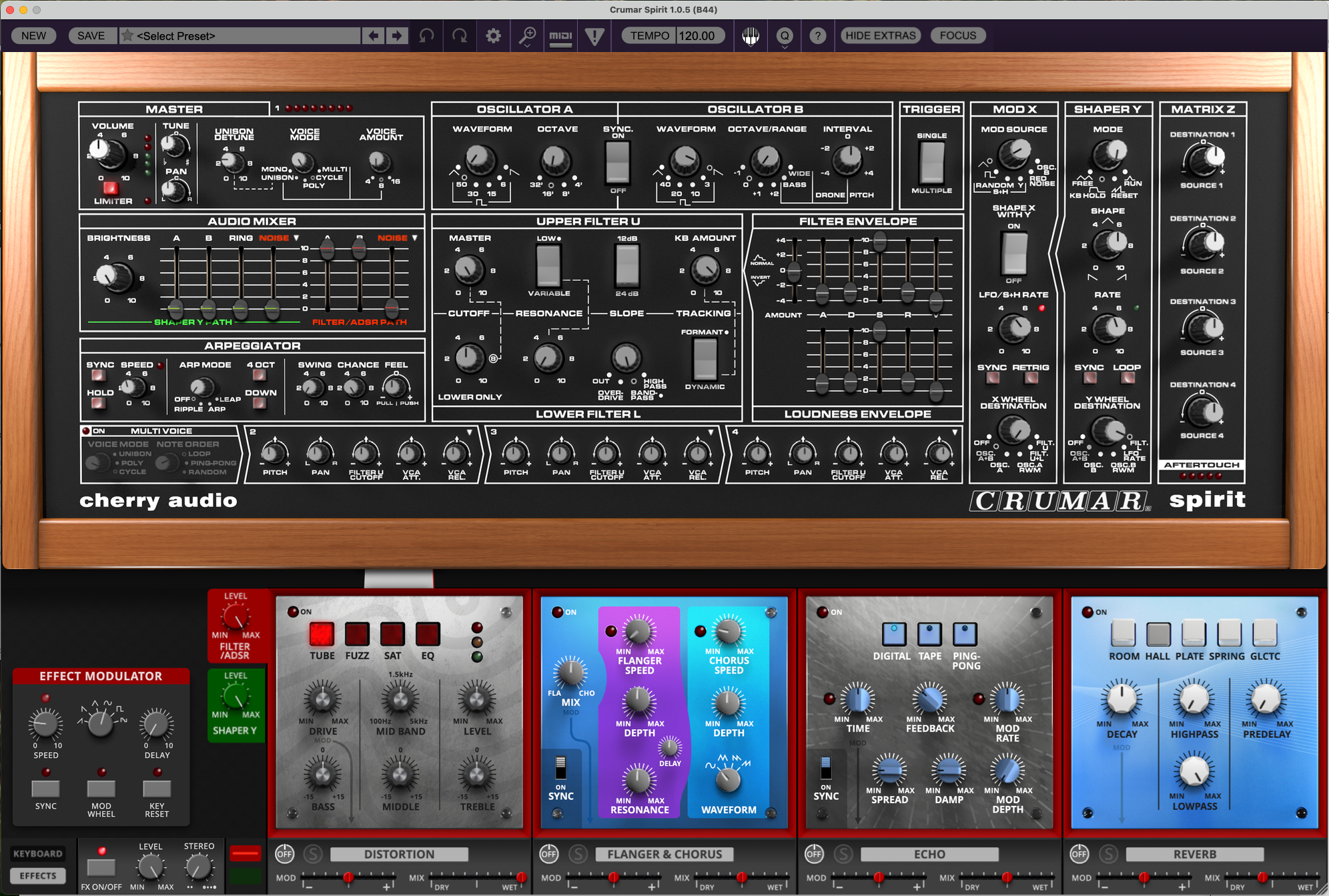Open the zoom magnifier menu
1329x896 pixels.
[527, 36]
